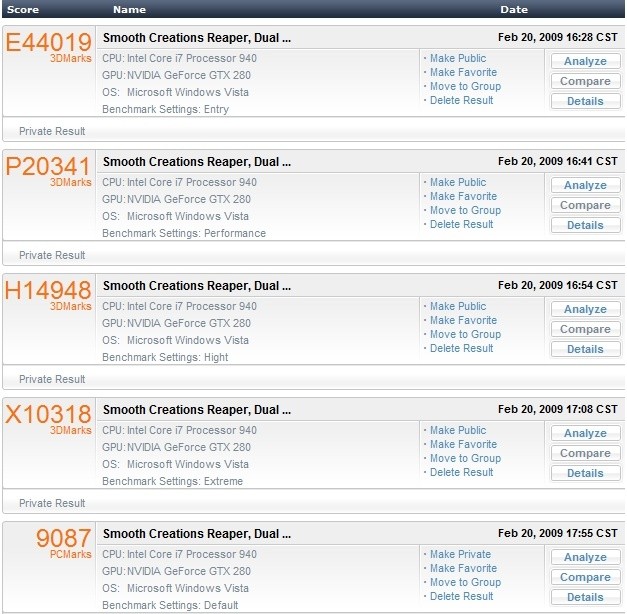
Task: Make the E44019 result a favorite
Action: tap(463, 72)
